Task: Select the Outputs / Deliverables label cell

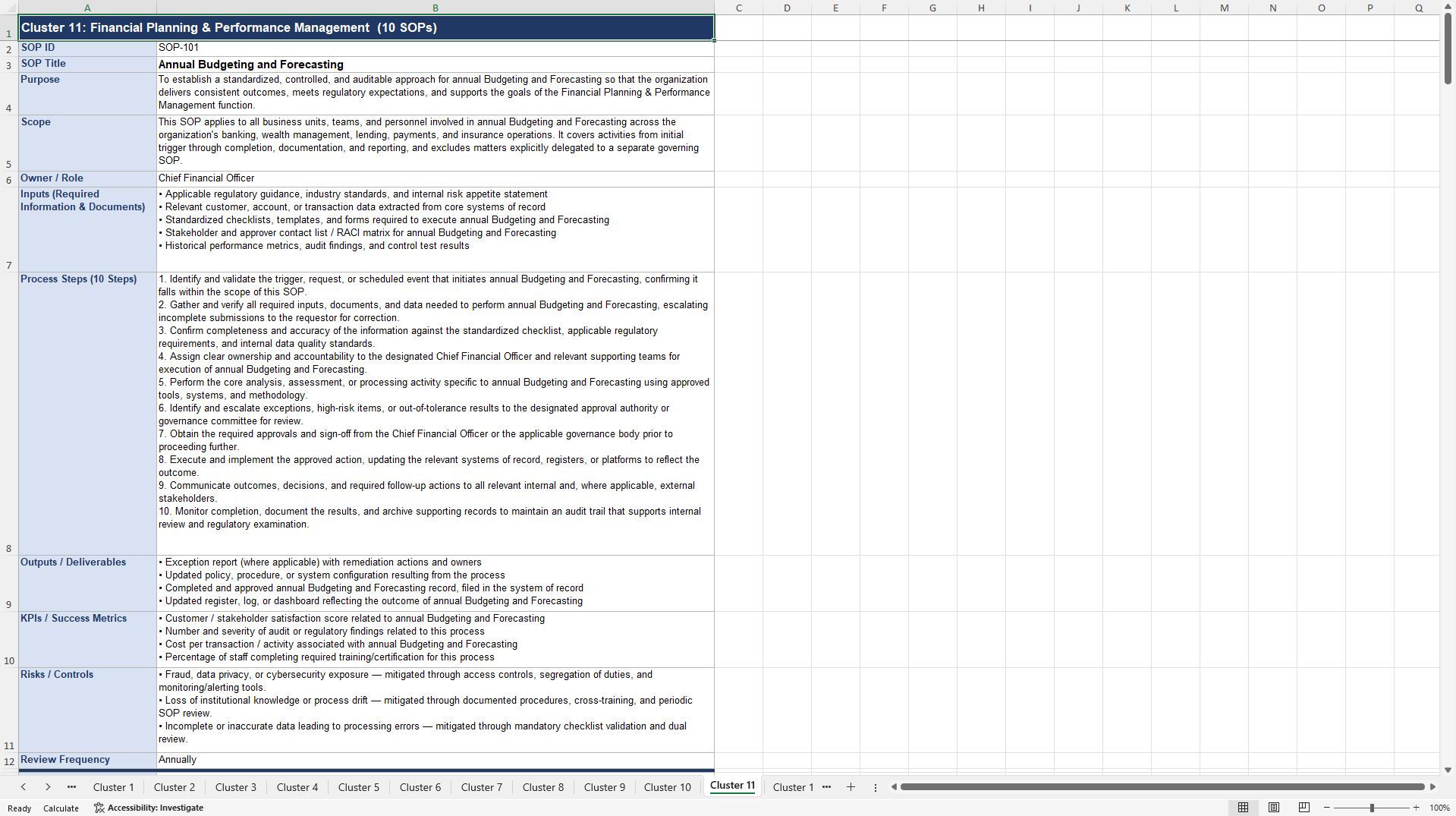Action: [x=87, y=583]
